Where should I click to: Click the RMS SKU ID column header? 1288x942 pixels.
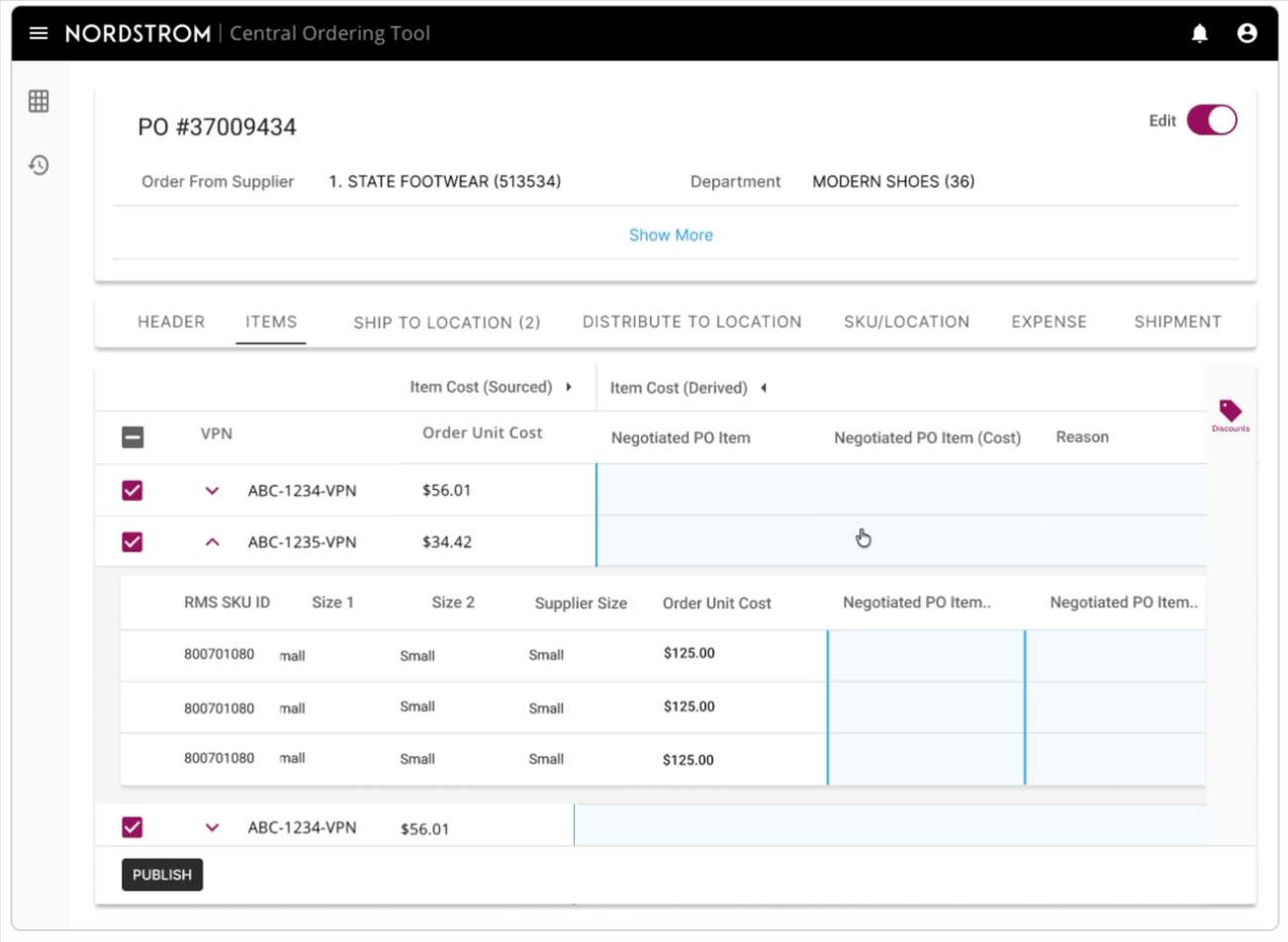(227, 602)
